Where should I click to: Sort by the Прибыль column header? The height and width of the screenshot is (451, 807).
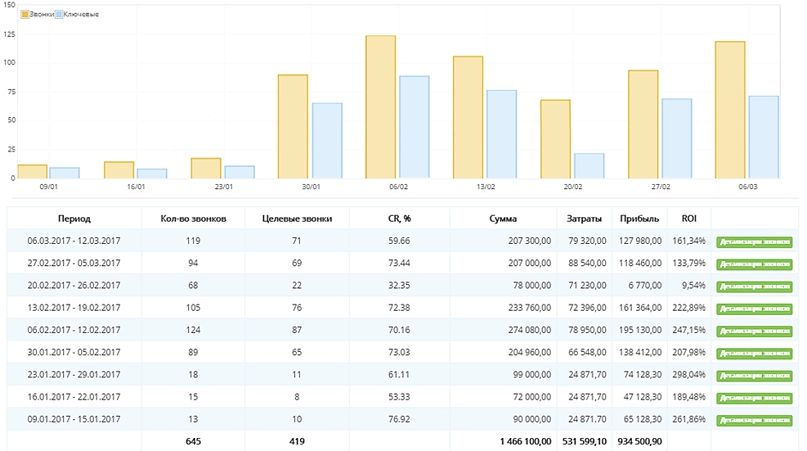[639, 219]
